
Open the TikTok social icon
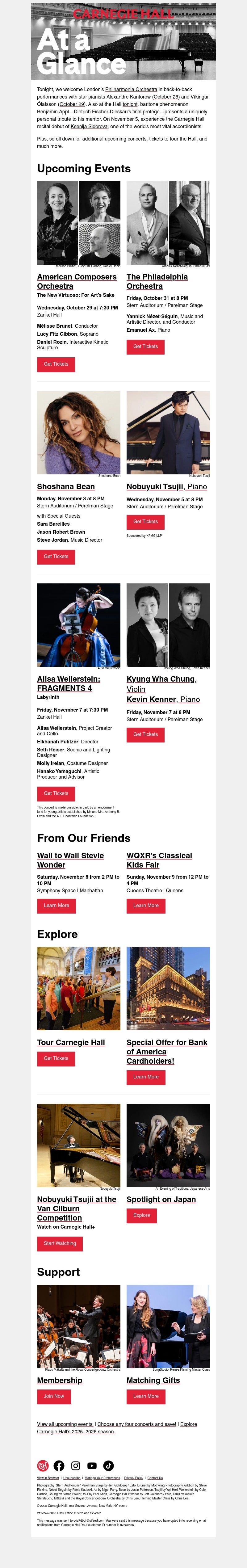108,1466
